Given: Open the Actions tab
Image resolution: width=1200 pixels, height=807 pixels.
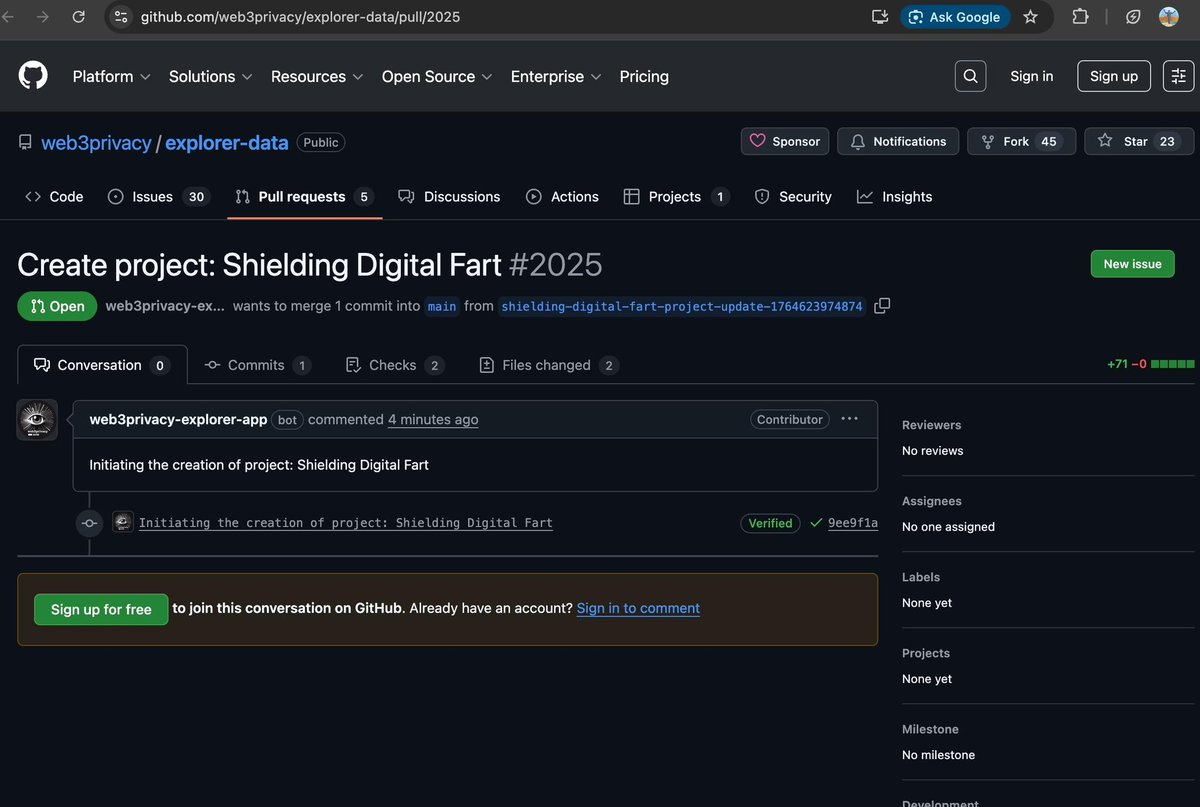Looking at the screenshot, I should 562,197.
